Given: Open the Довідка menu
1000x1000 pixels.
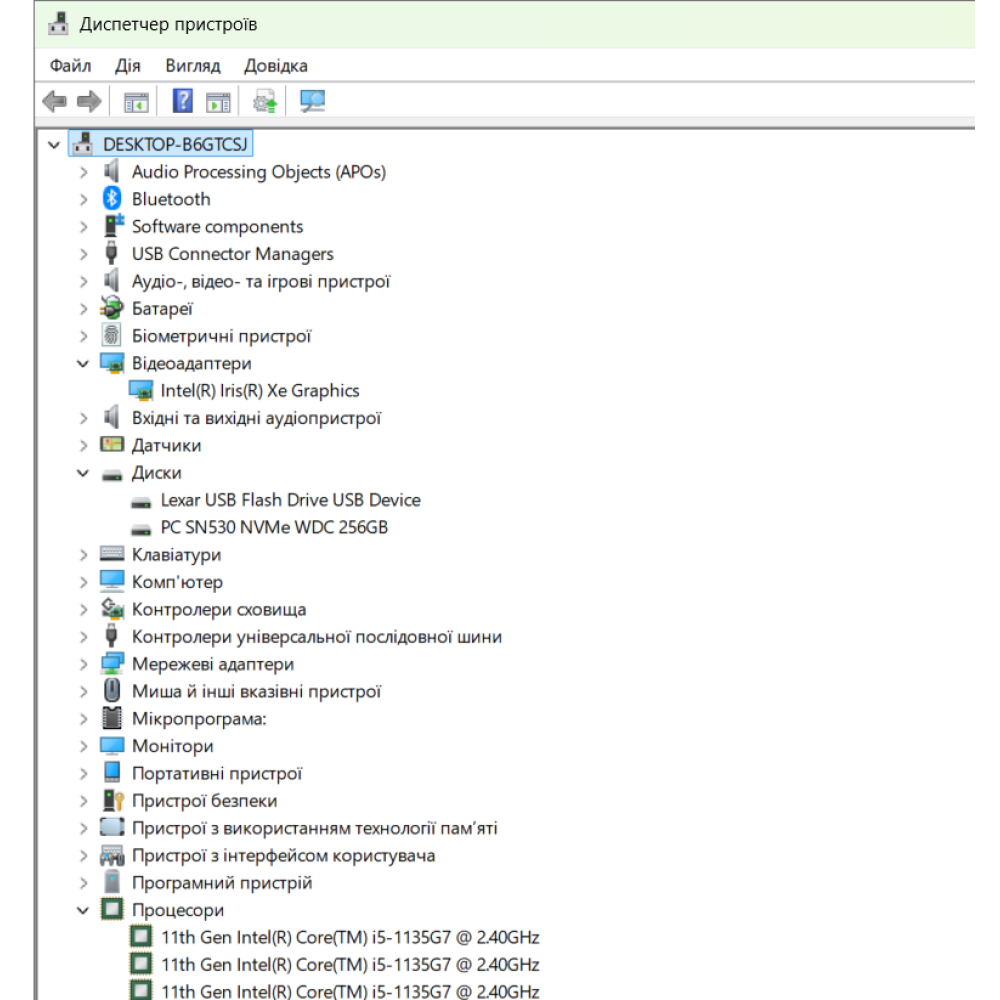Looking at the screenshot, I should 276,66.
